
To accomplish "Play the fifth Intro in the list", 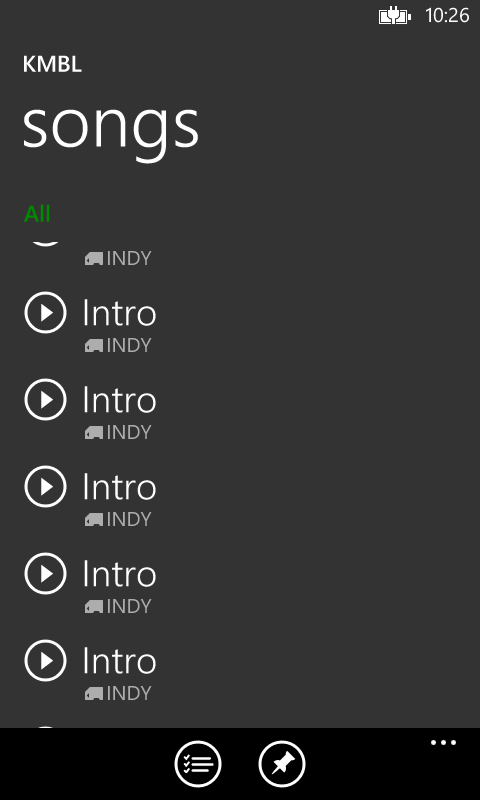I will [45, 661].
